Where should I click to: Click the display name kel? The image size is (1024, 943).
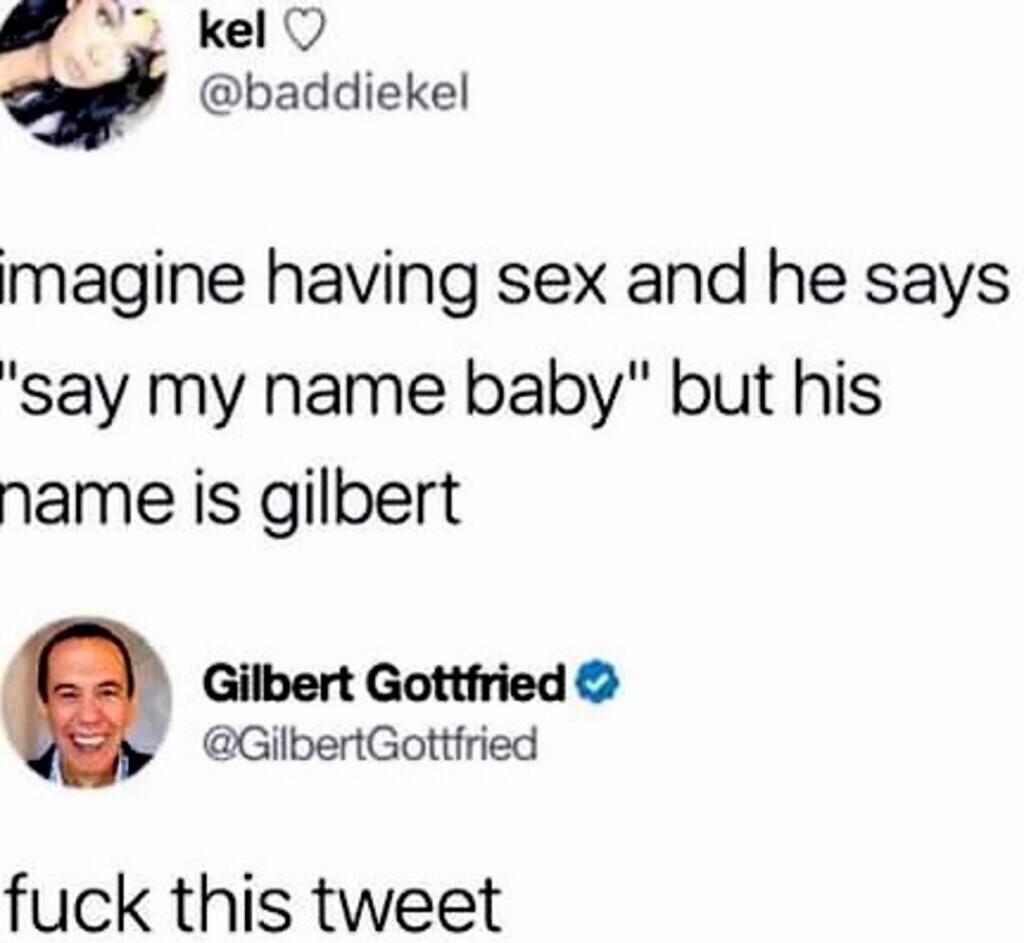pos(232,33)
